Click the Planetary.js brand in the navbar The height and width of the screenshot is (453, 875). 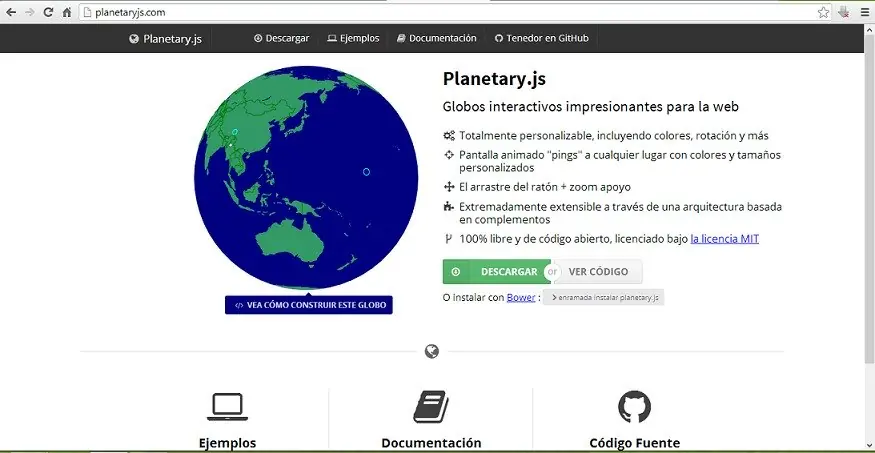165,39
